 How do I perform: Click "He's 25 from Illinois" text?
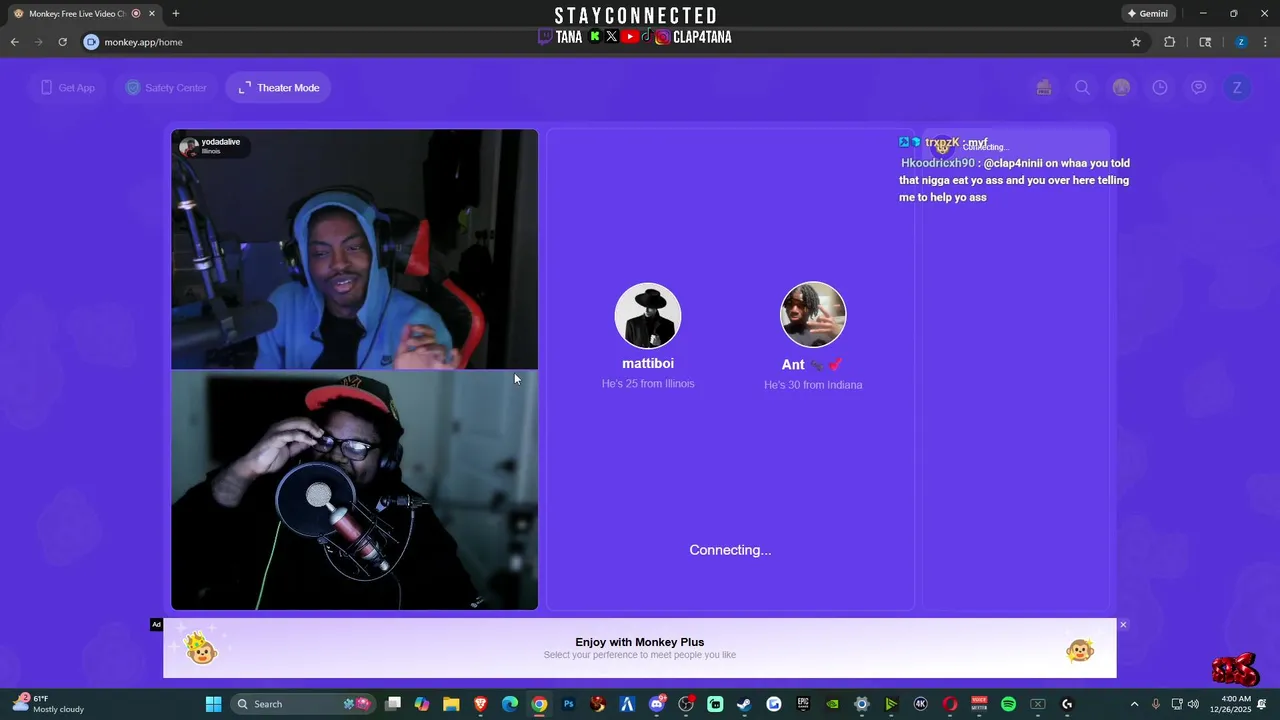click(x=648, y=384)
